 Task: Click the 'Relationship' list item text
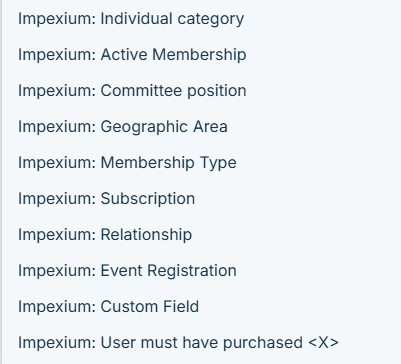146,235
